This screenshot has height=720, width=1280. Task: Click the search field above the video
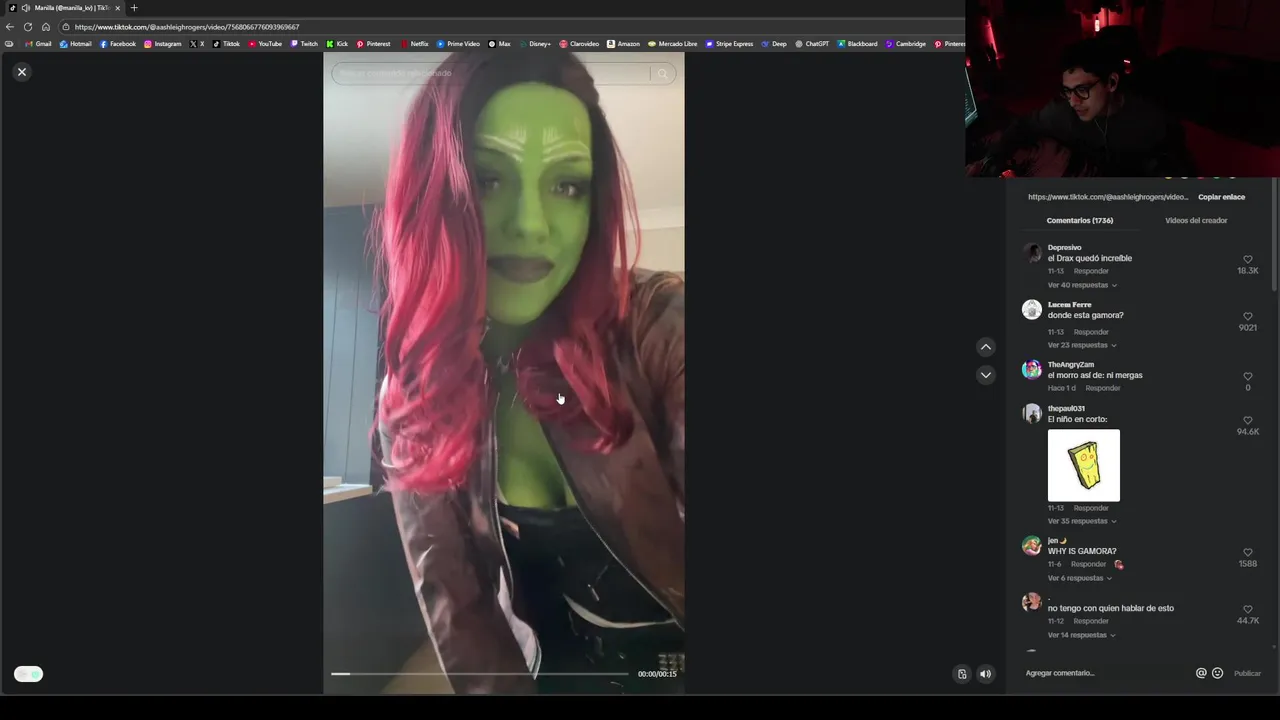coord(492,73)
